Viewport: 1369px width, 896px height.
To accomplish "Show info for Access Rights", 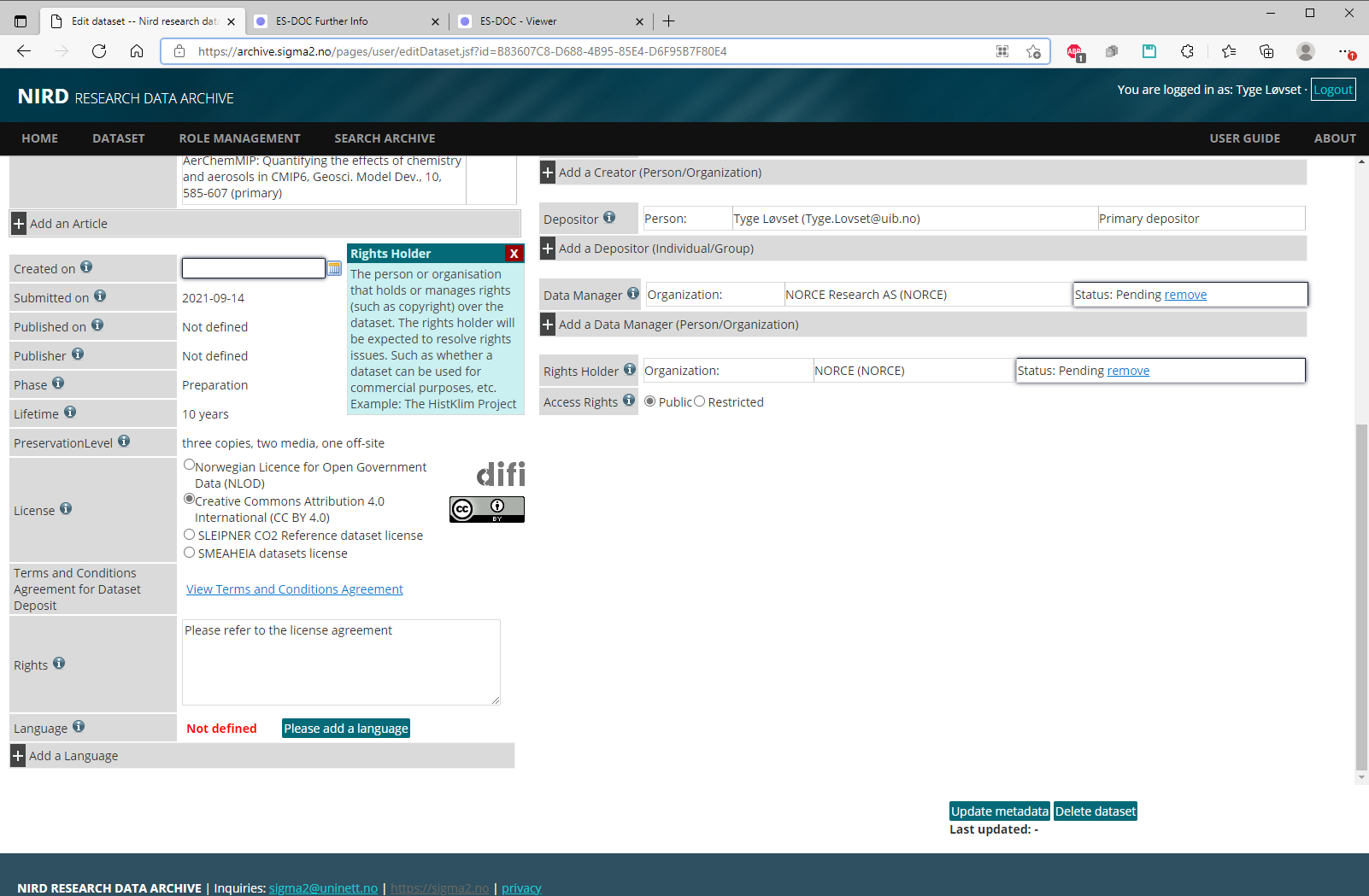I will click(x=629, y=401).
